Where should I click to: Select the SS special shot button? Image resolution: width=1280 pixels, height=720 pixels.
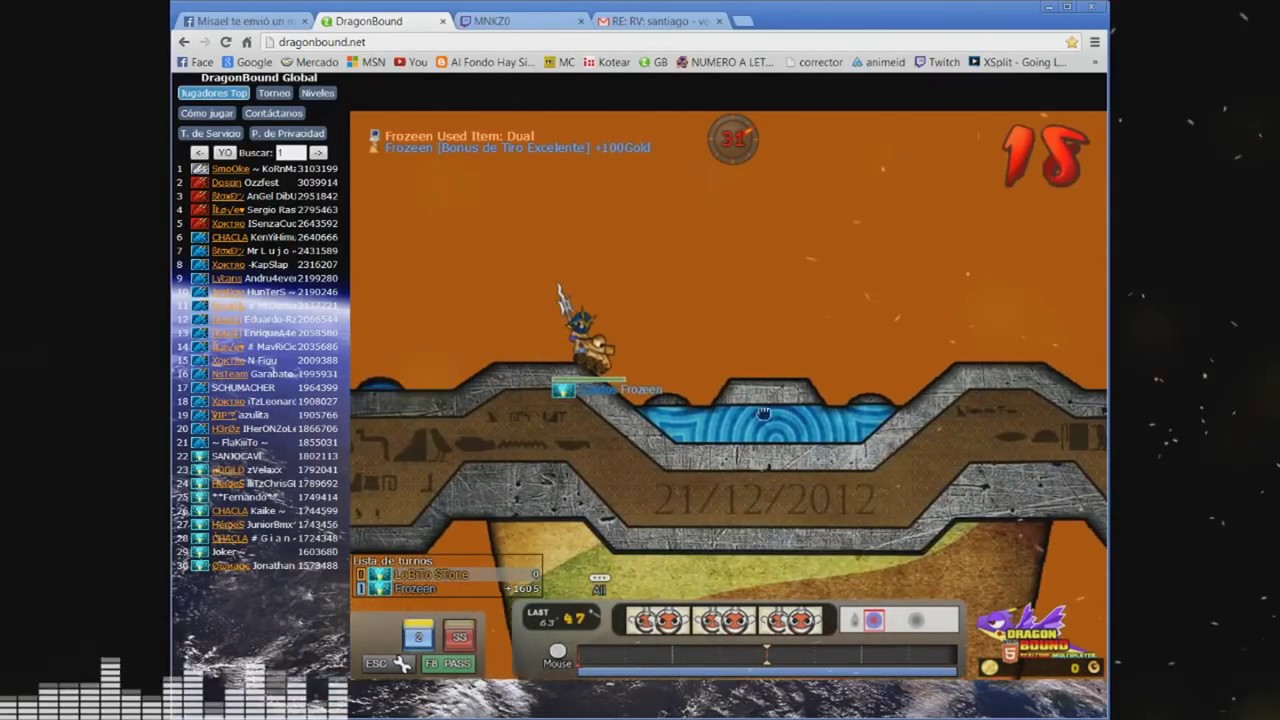tap(459, 636)
